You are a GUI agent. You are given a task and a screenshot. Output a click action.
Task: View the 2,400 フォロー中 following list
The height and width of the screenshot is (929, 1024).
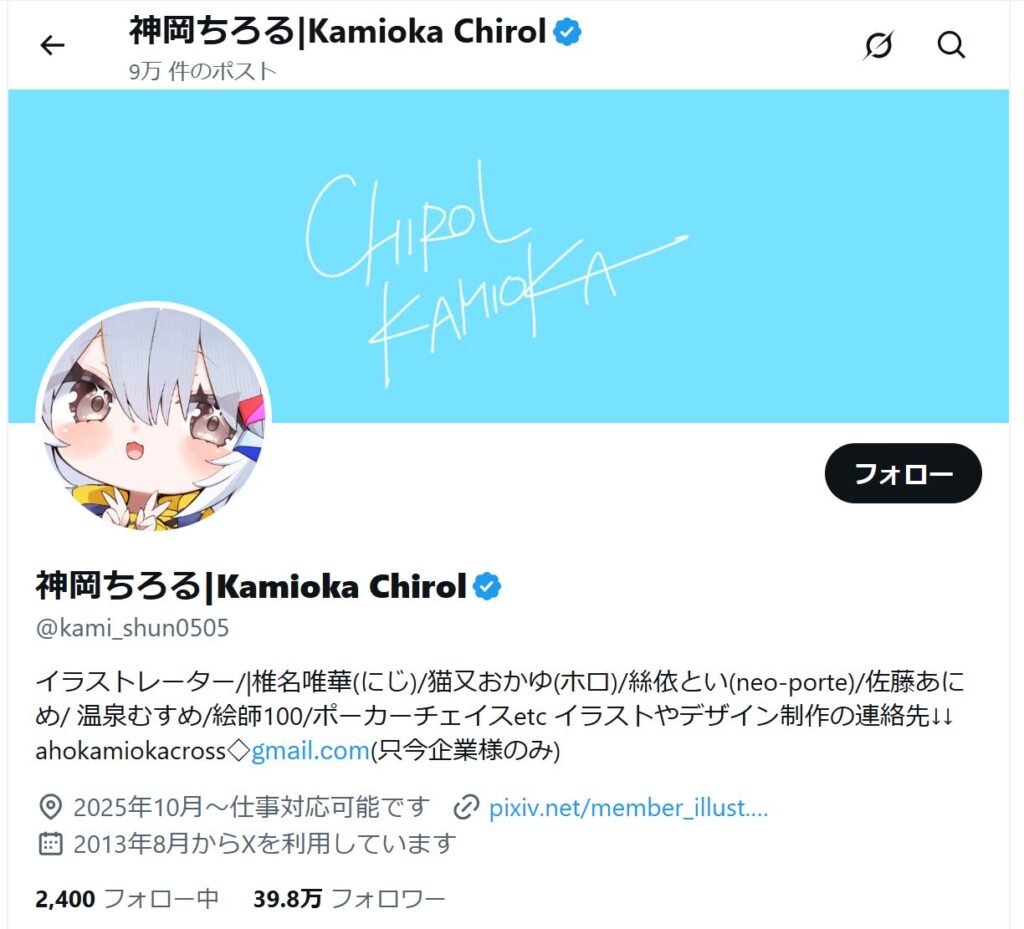[127, 899]
